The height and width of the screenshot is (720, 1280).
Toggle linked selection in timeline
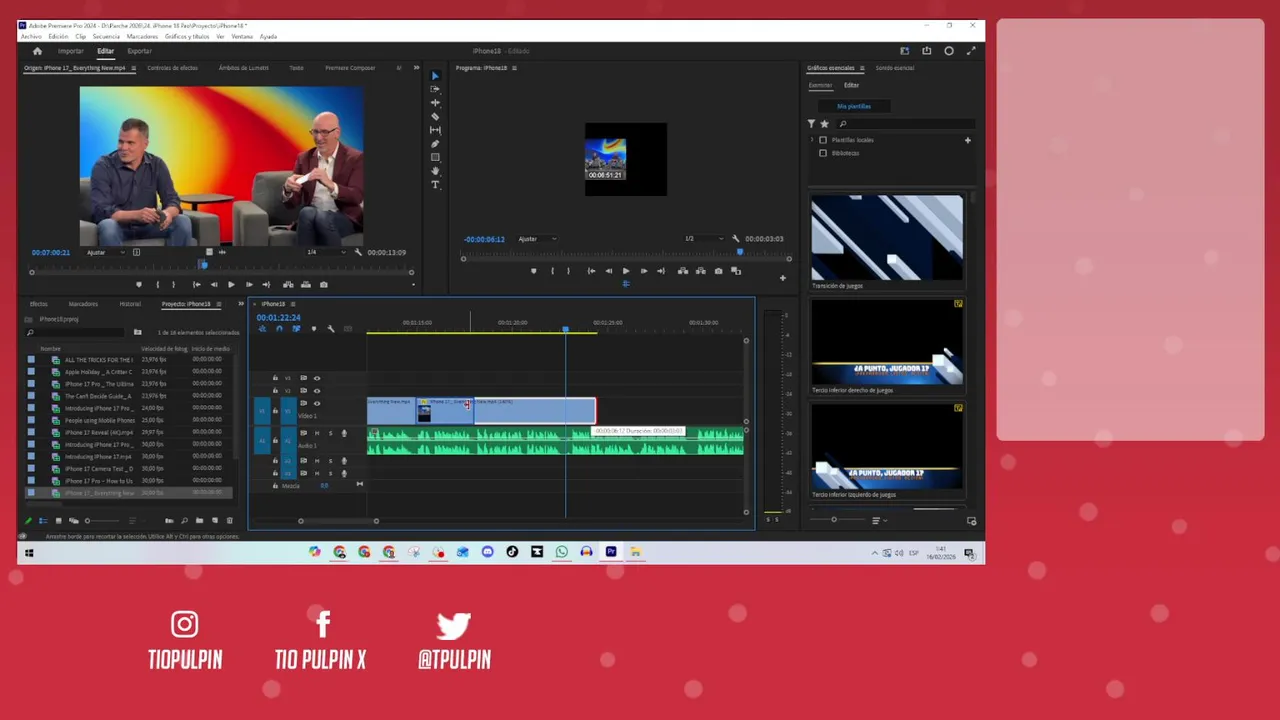[296, 329]
